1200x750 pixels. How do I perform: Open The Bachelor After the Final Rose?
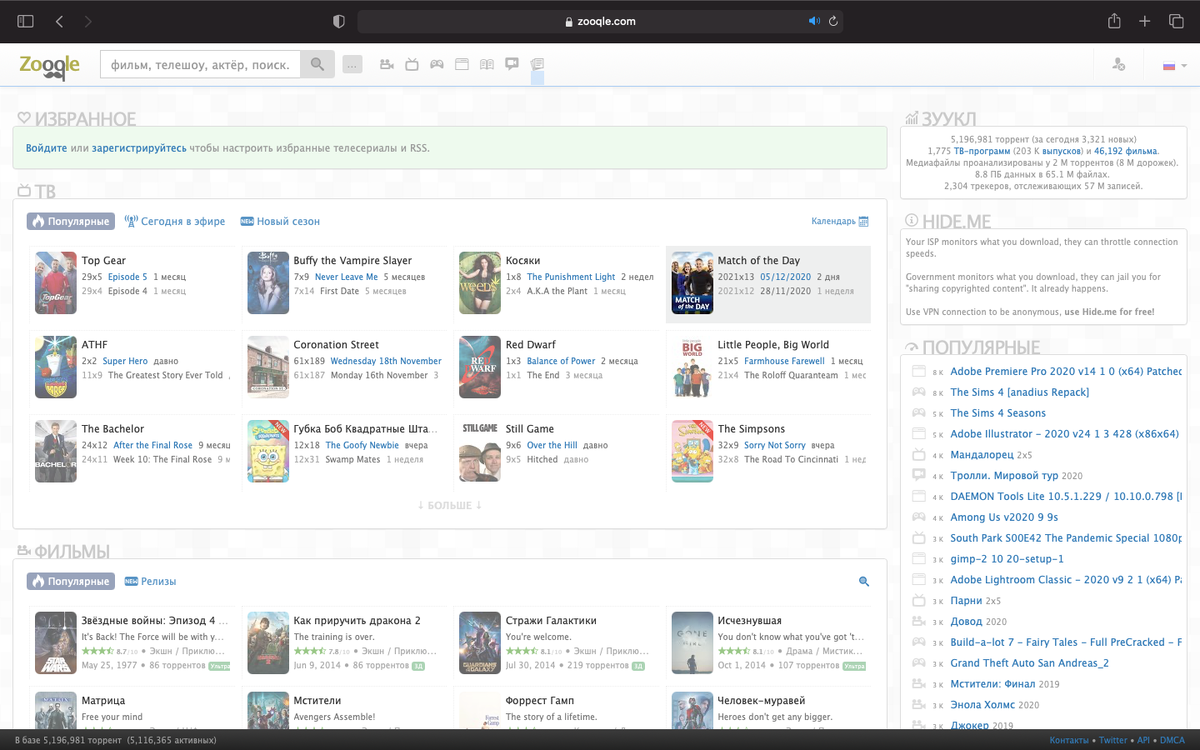[x=153, y=445]
